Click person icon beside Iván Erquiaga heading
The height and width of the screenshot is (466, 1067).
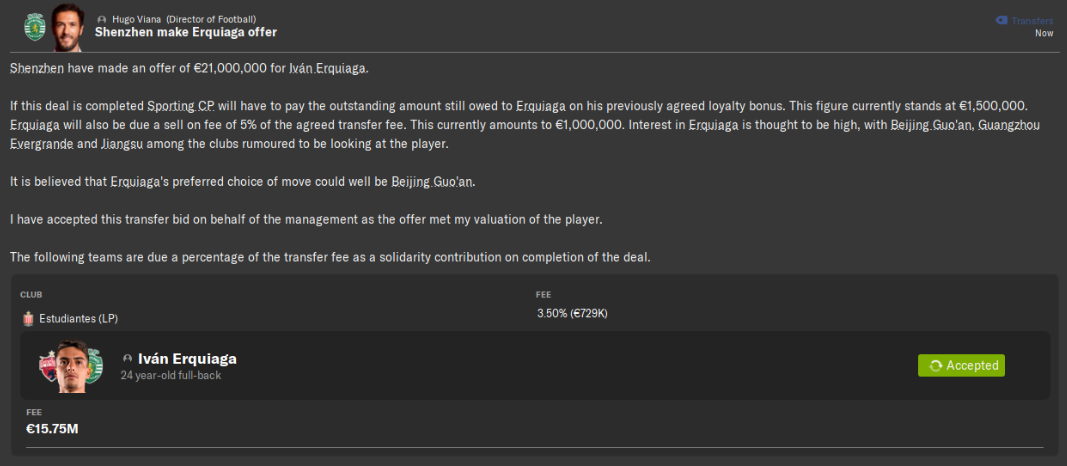coord(127,358)
